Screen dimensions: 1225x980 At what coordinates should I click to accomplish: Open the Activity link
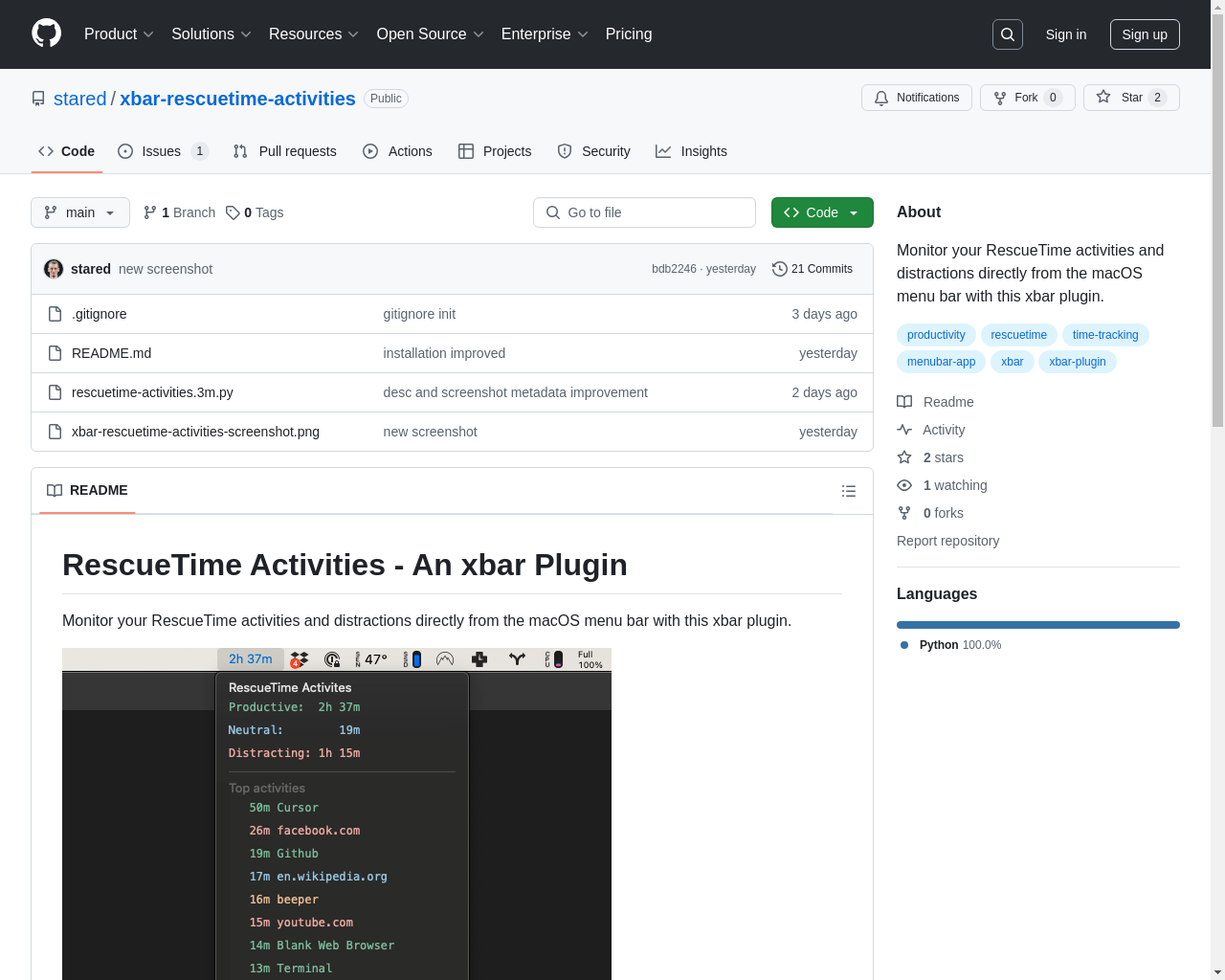pos(930,430)
